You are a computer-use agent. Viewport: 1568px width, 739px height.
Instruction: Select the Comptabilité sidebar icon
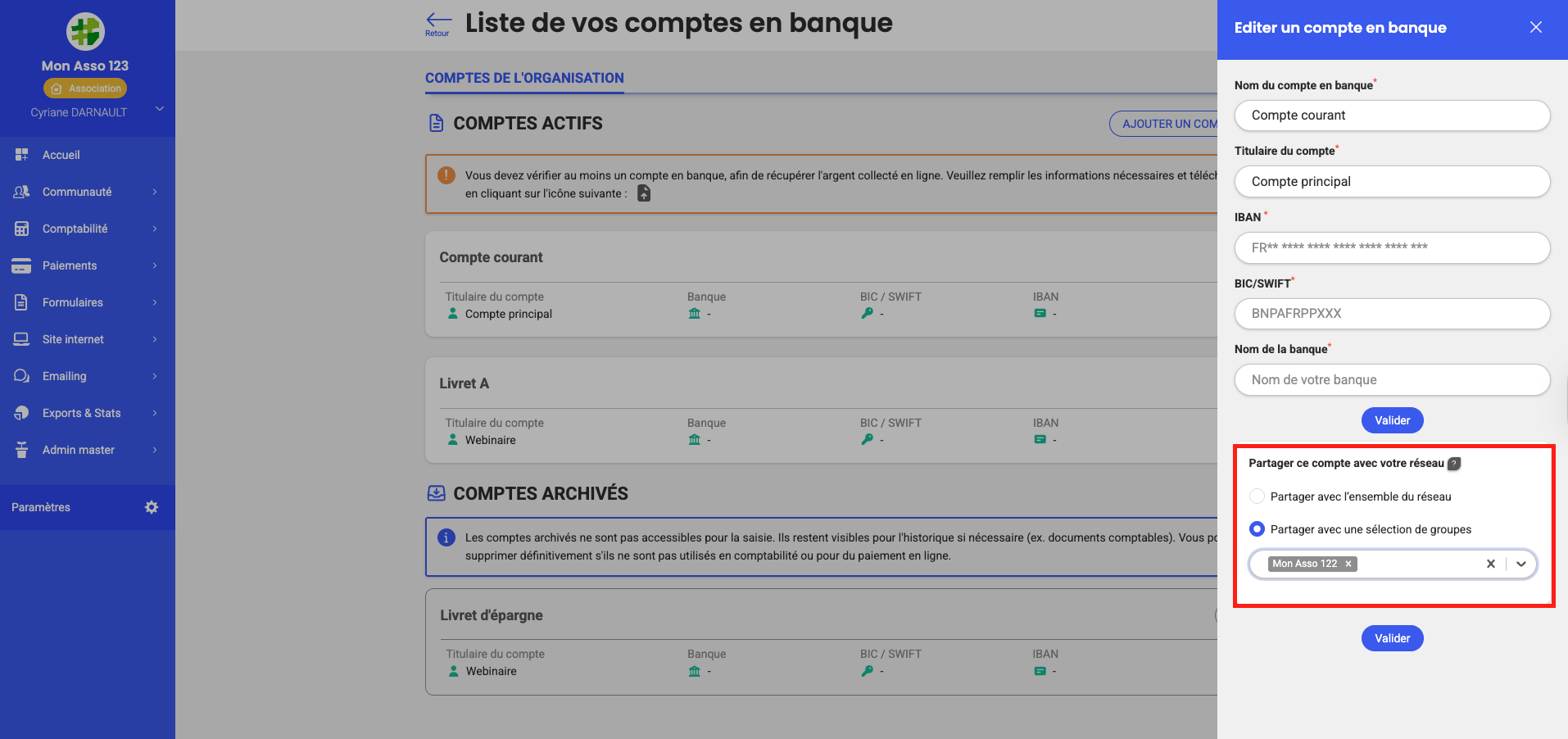[x=20, y=228]
